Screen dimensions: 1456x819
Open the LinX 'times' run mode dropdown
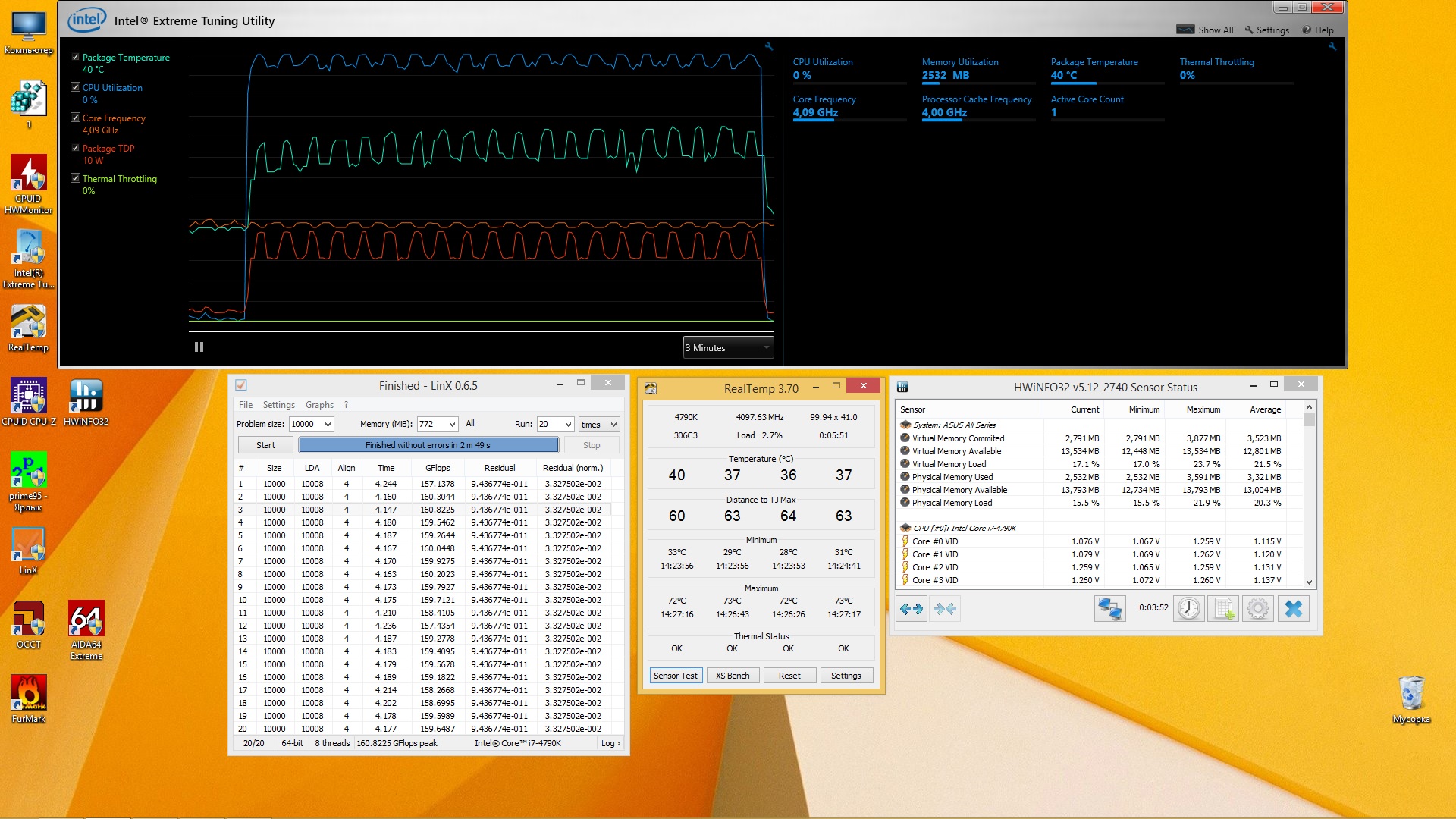[x=613, y=425]
